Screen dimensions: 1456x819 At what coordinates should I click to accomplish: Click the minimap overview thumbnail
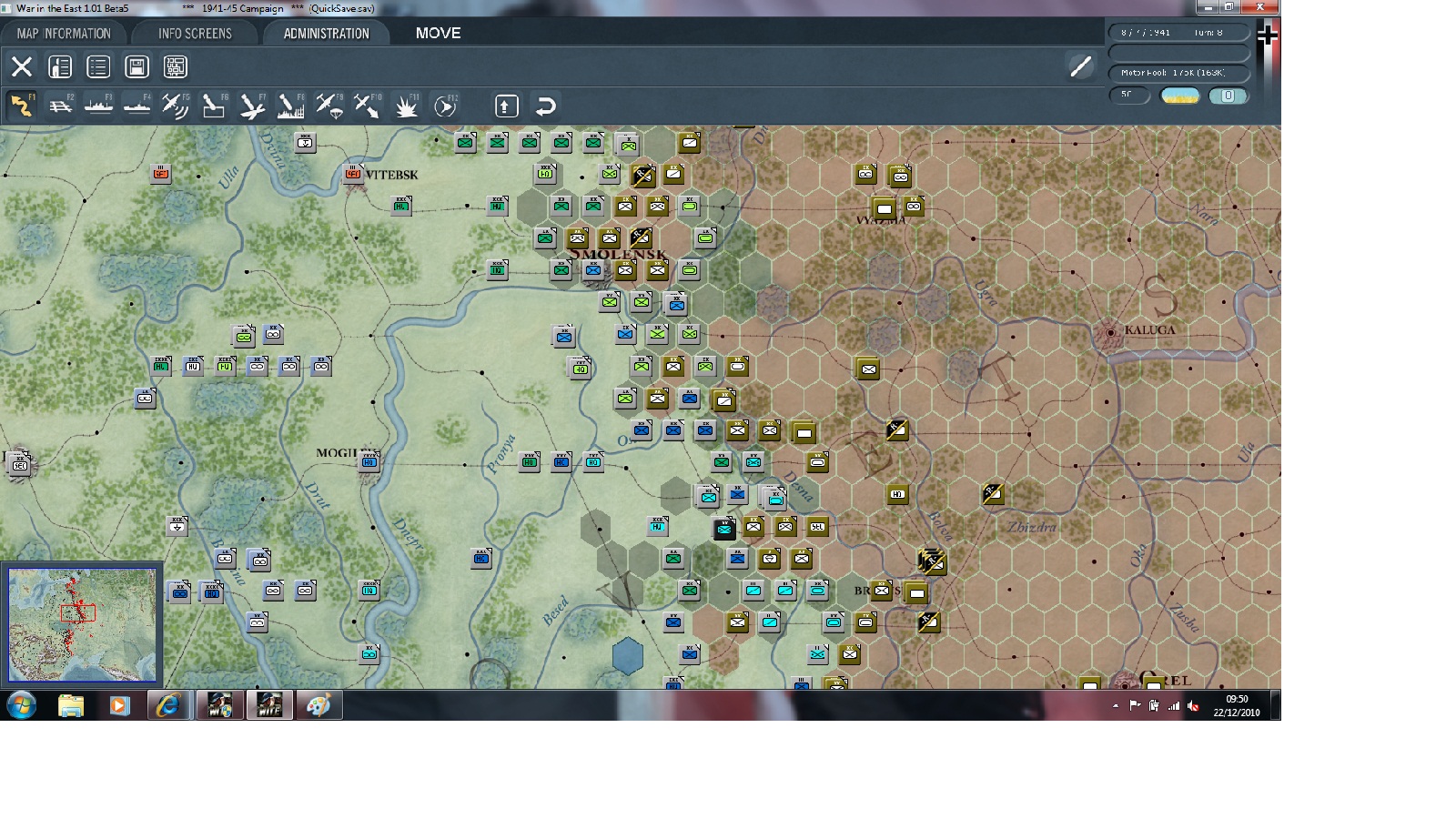click(x=82, y=624)
